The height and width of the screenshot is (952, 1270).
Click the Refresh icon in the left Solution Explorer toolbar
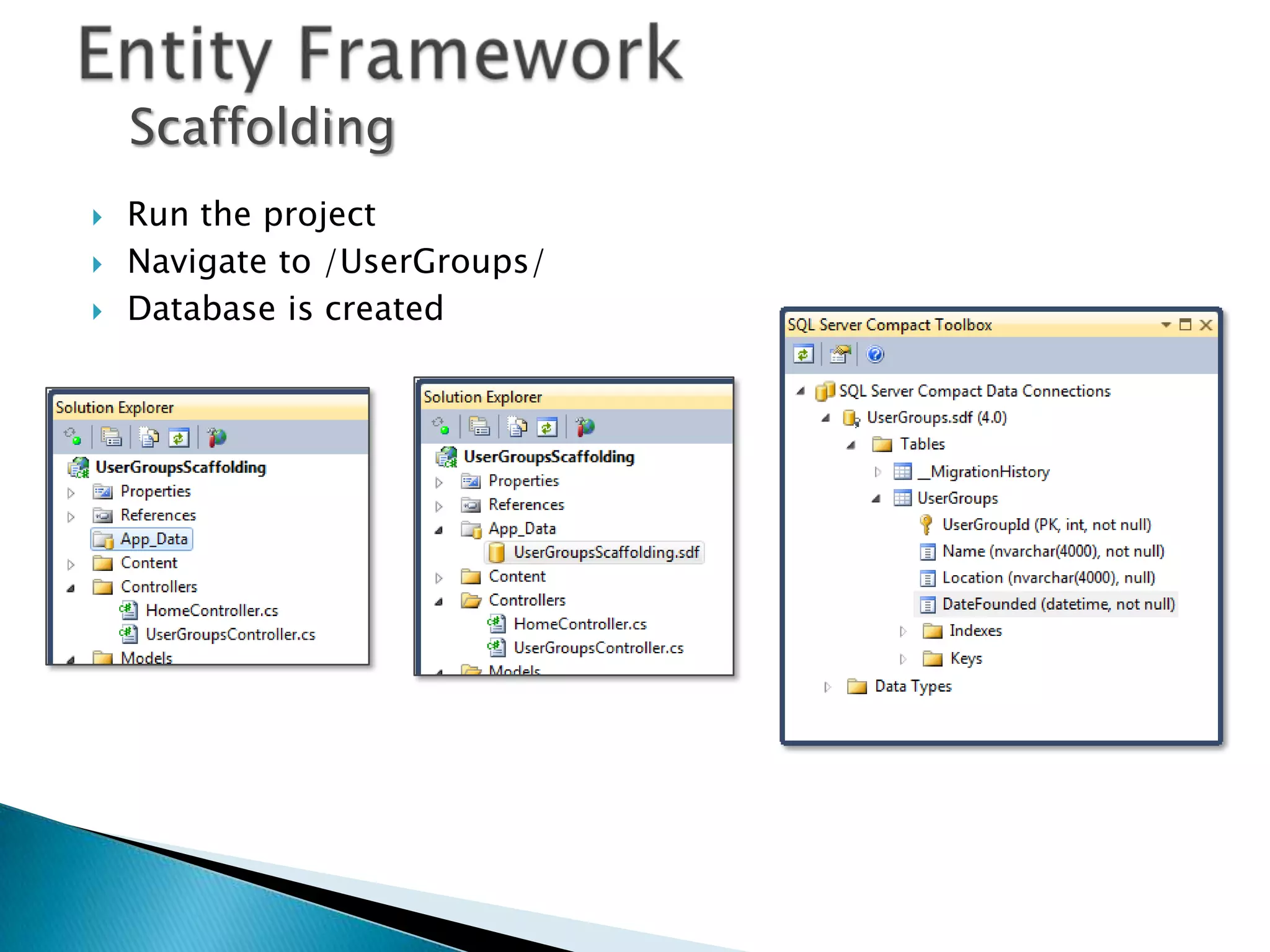(179, 438)
